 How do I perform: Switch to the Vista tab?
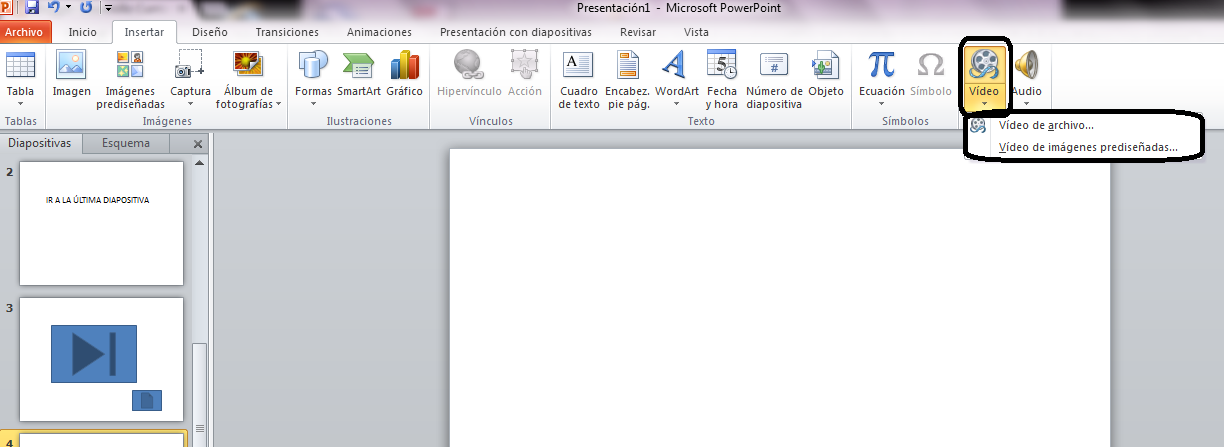pos(696,32)
